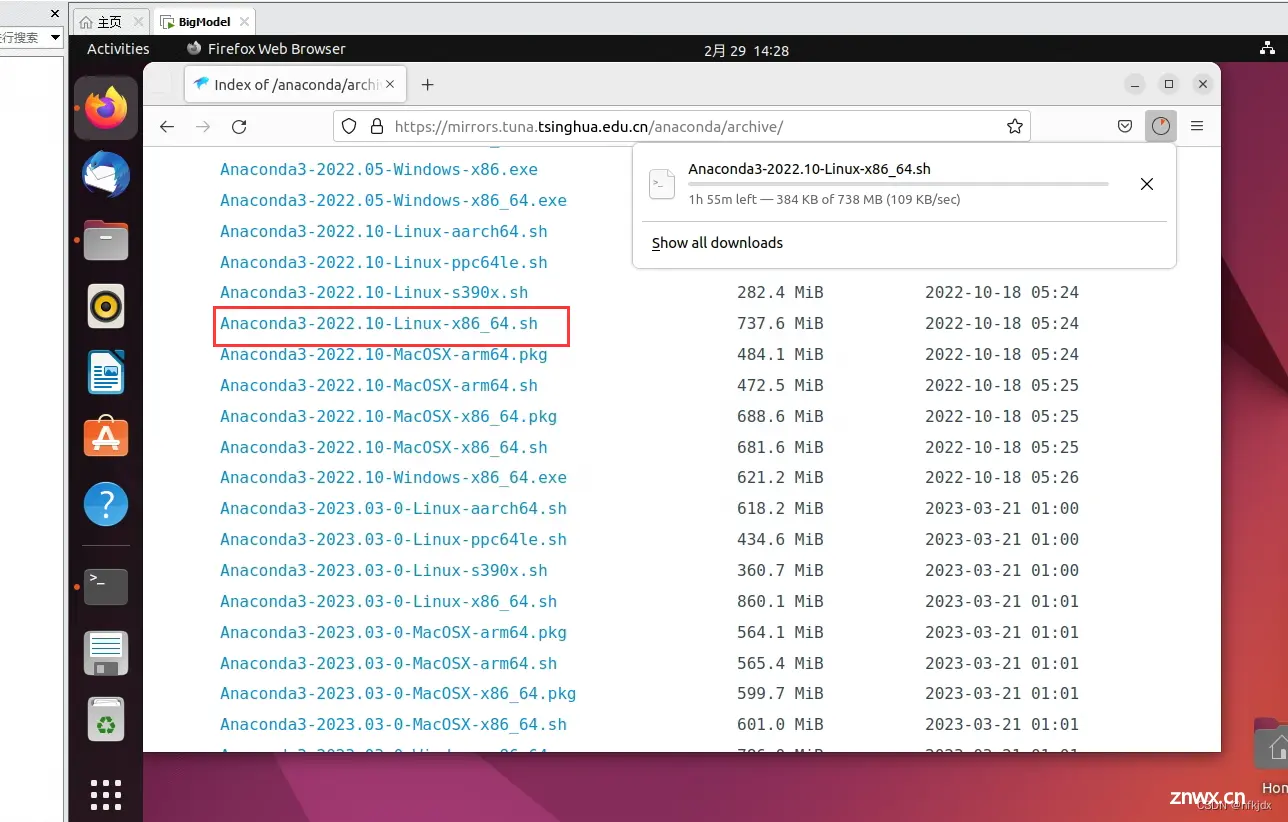Open Anaconda3-2022.05-Windows-x86.exe link
The width and height of the screenshot is (1288, 822).
379,170
